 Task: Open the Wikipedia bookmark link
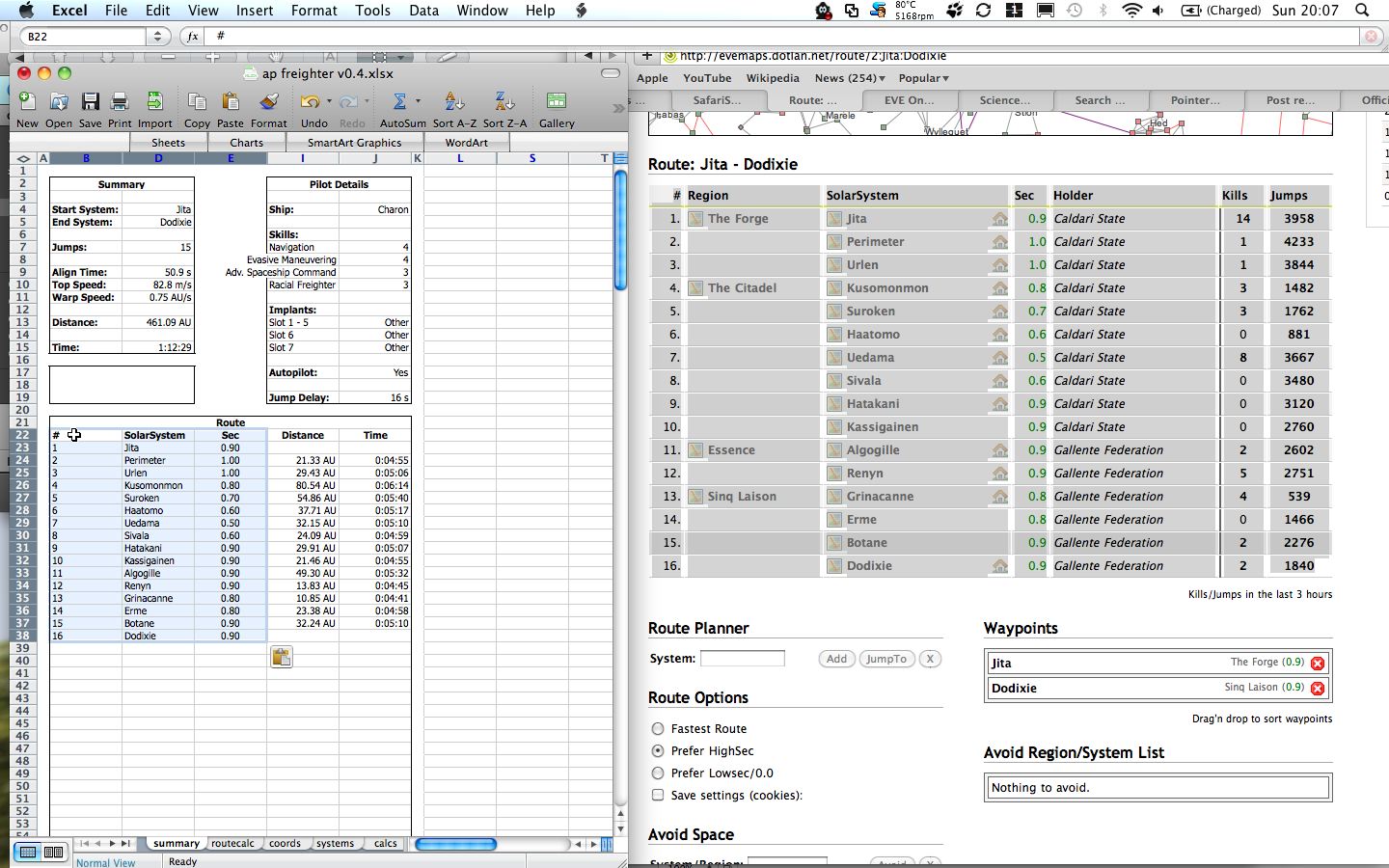point(773,78)
